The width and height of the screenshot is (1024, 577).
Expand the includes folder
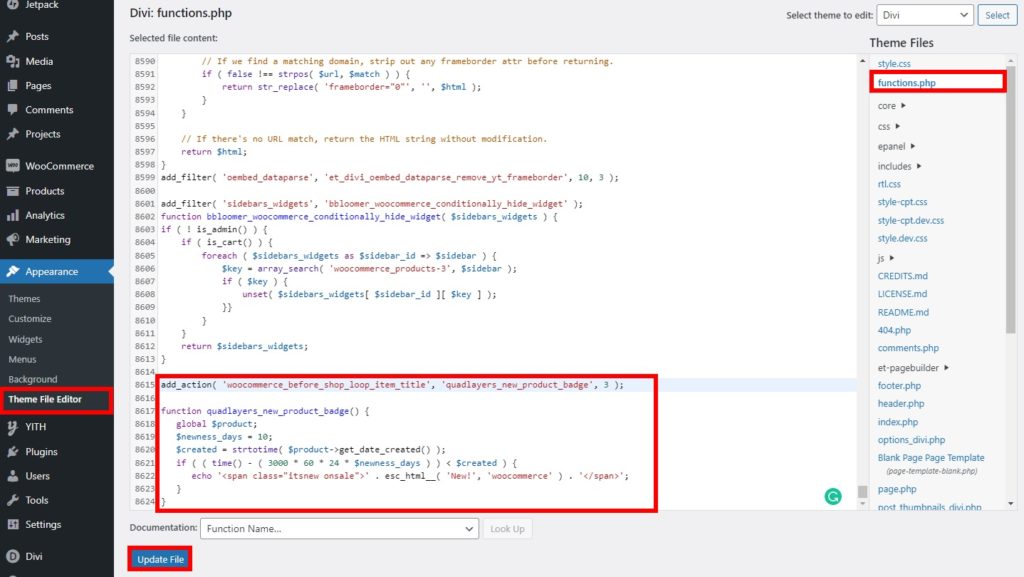click(x=899, y=166)
